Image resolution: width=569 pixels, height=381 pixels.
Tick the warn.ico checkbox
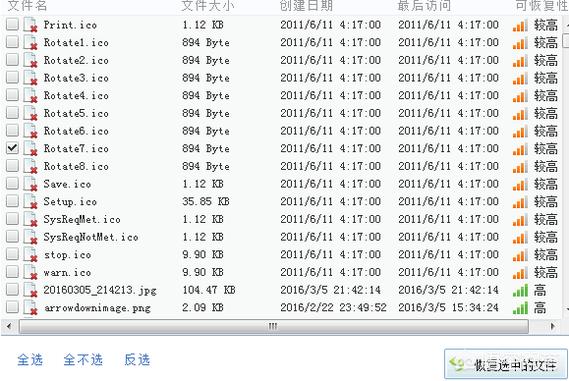(x=12, y=271)
